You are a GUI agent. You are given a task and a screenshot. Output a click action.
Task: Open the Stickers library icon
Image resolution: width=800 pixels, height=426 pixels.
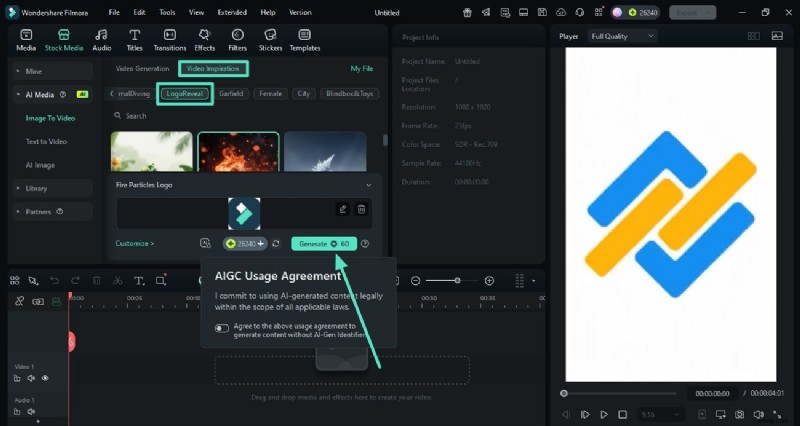coord(270,38)
